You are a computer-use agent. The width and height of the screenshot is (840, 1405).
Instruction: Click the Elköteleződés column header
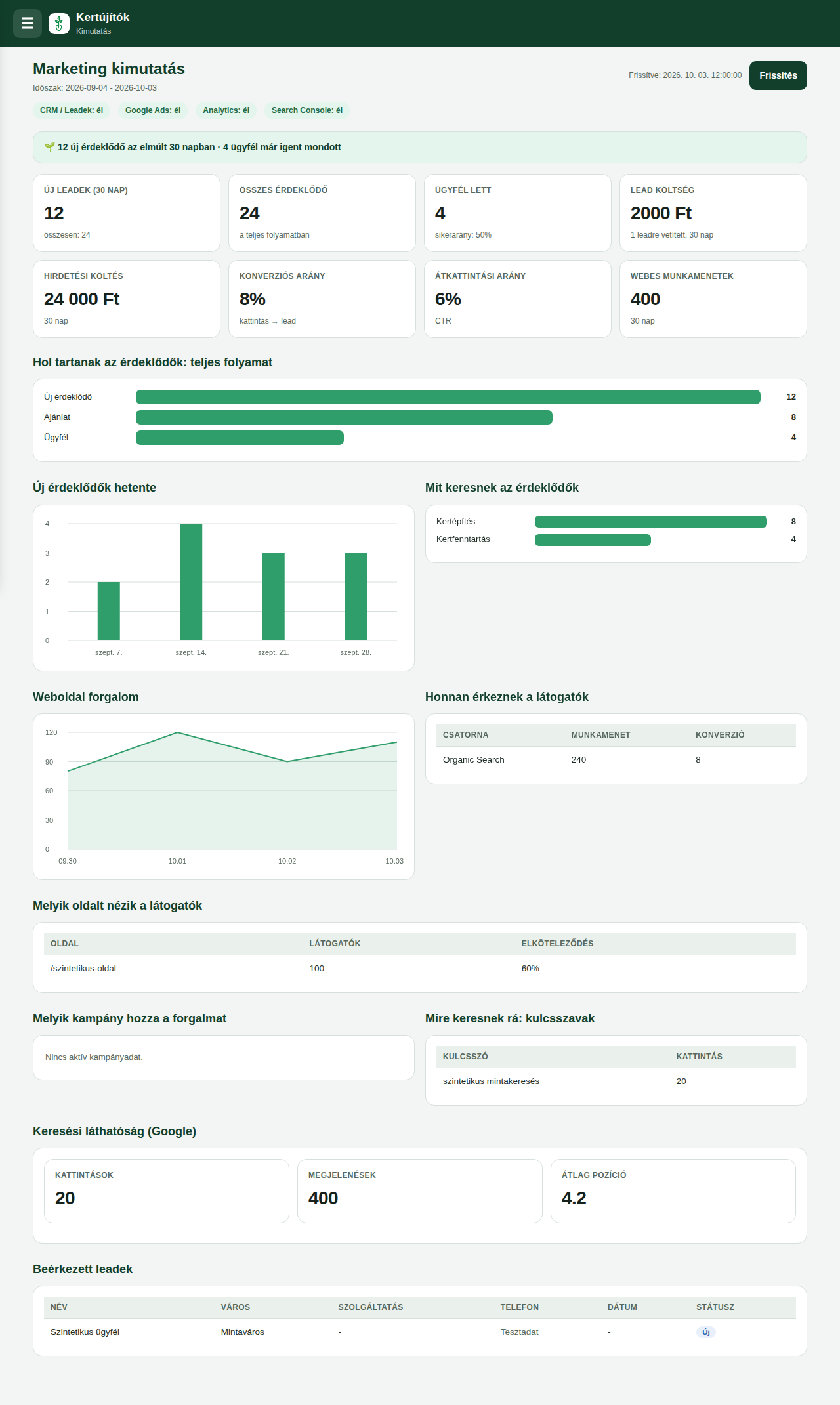(x=557, y=944)
